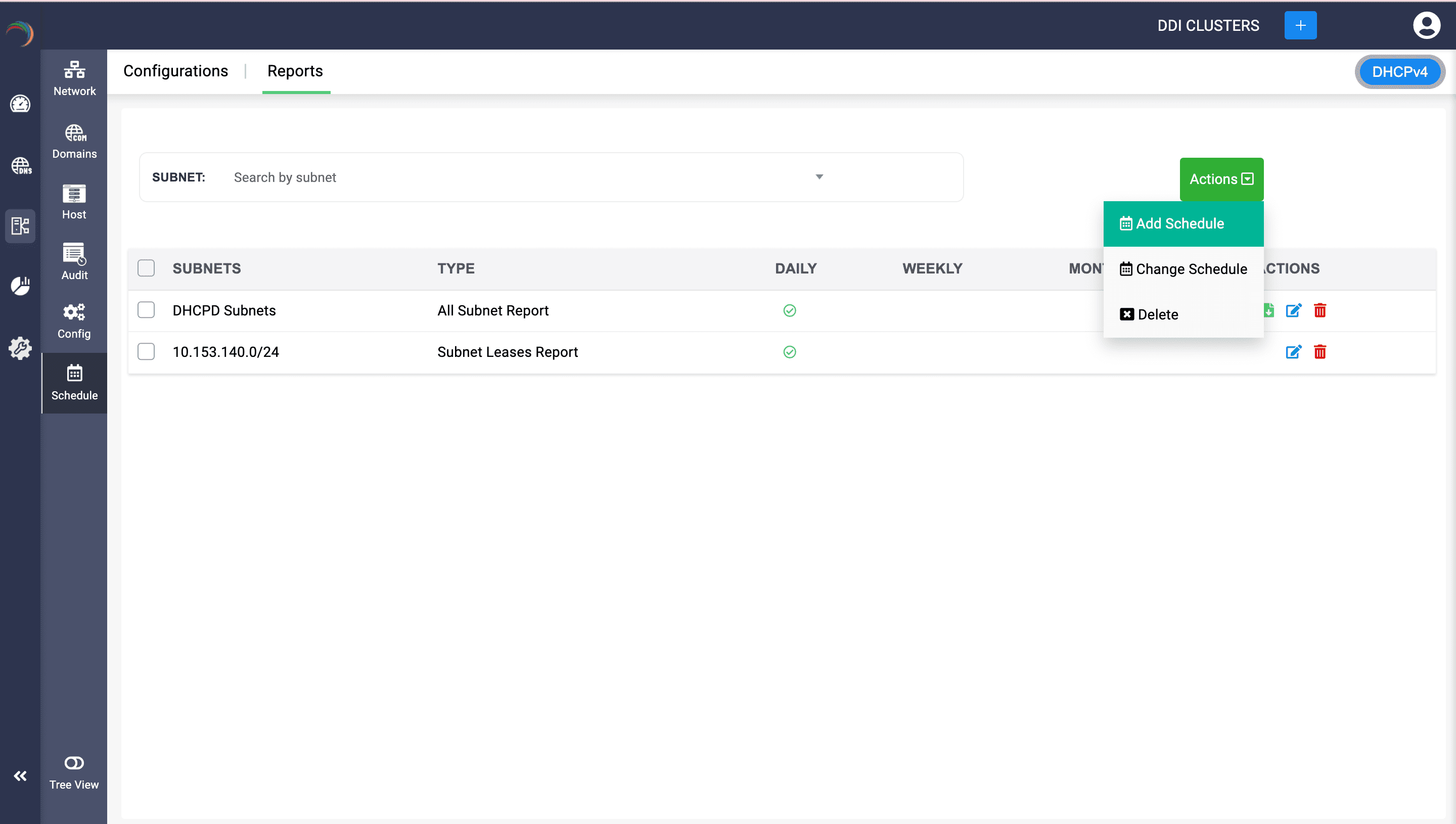Click the DHCPv4 pill button
Screen dimensions: 1456x824
(x=1399, y=72)
